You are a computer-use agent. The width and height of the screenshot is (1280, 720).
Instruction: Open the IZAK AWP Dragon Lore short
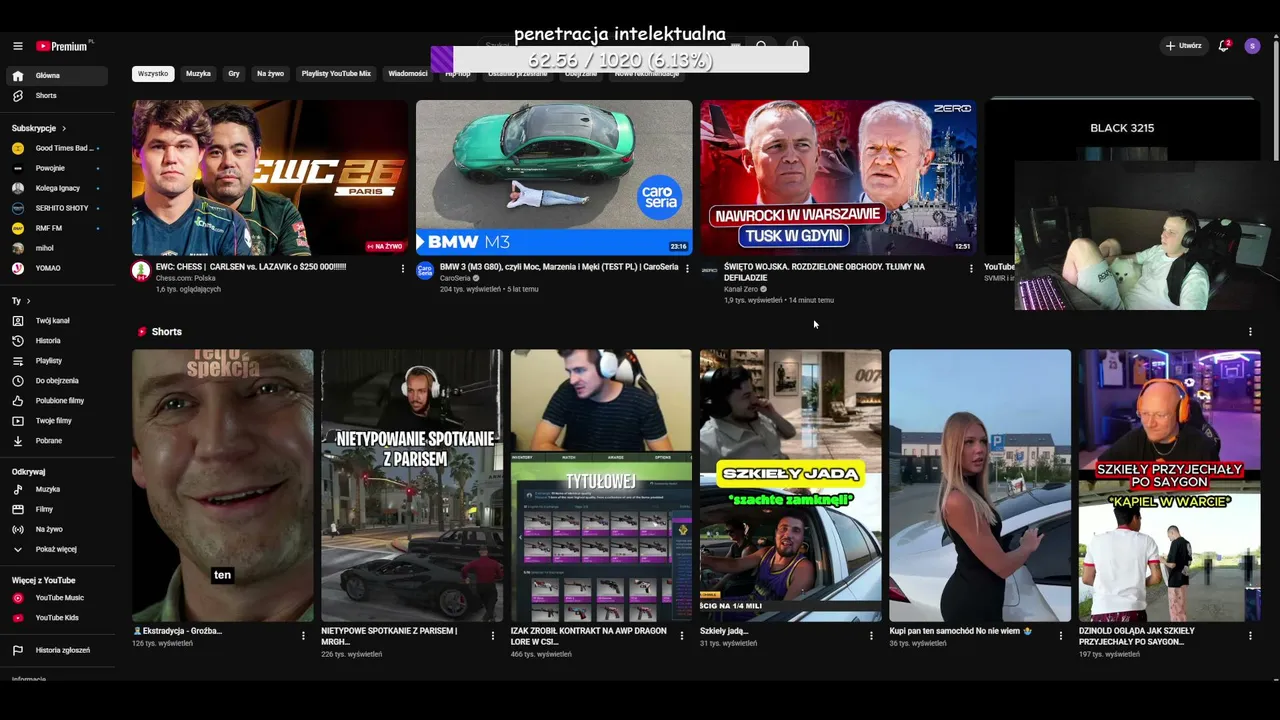[x=601, y=486]
